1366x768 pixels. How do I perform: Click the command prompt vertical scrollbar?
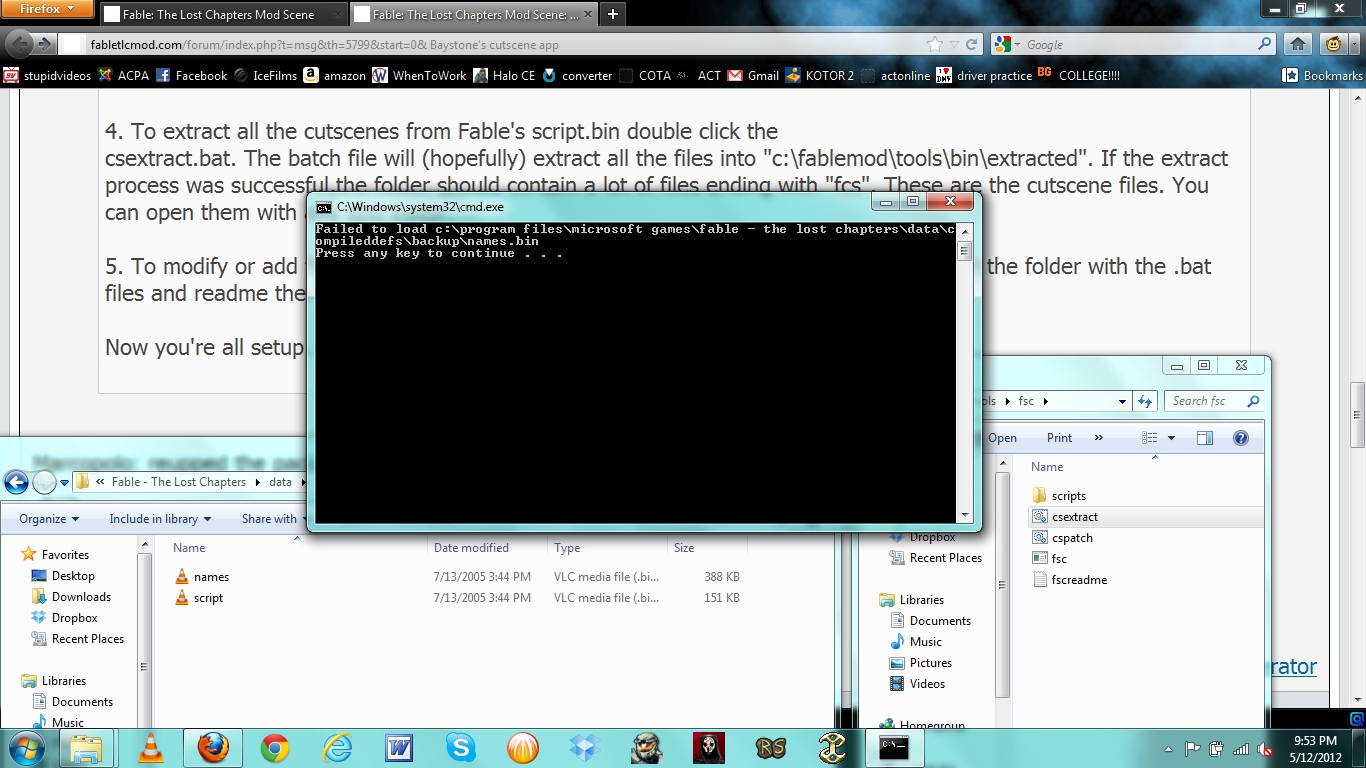coord(964,380)
